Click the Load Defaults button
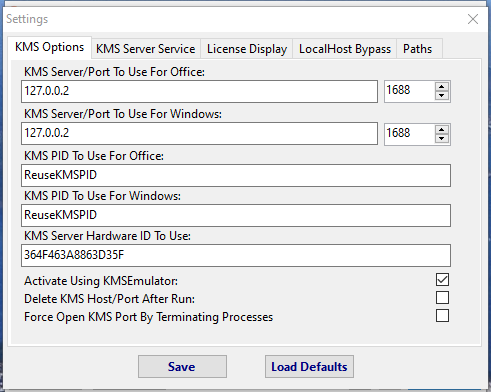Image resolution: width=491 pixels, height=392 pixels. point(309,367)
